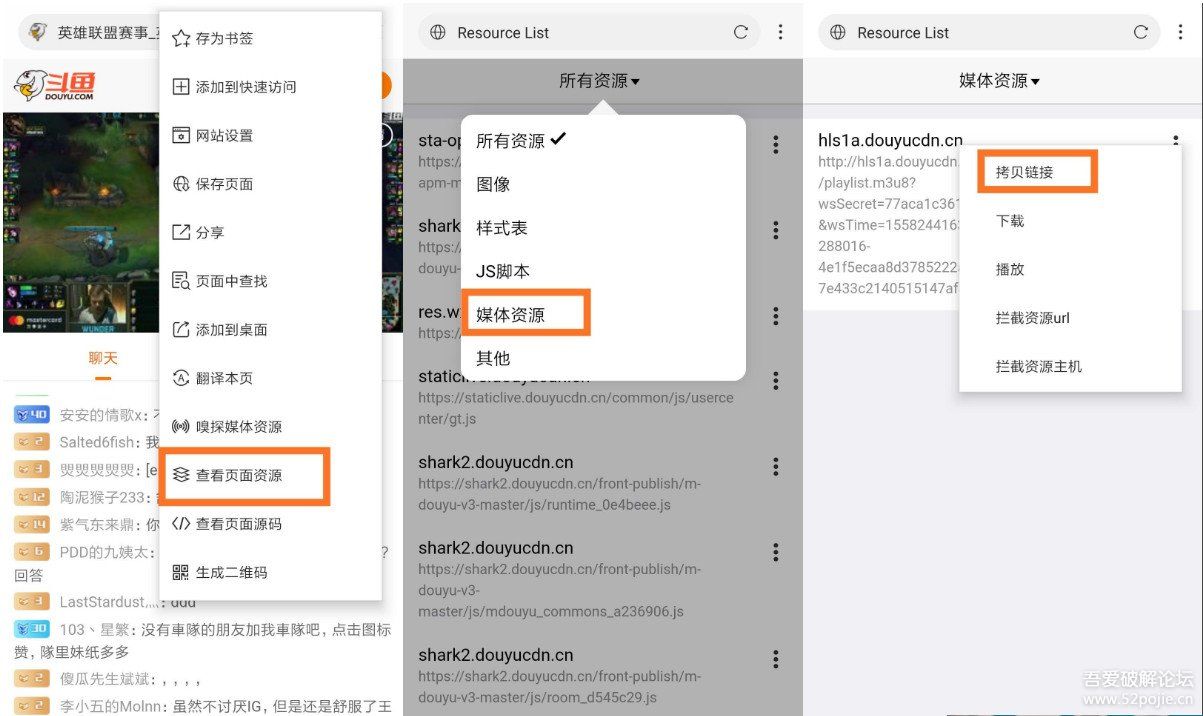Open options menu for hls1a.douyucdn.cn resource
Viewport: 1203px width, 716px height.
point(1175,140)
